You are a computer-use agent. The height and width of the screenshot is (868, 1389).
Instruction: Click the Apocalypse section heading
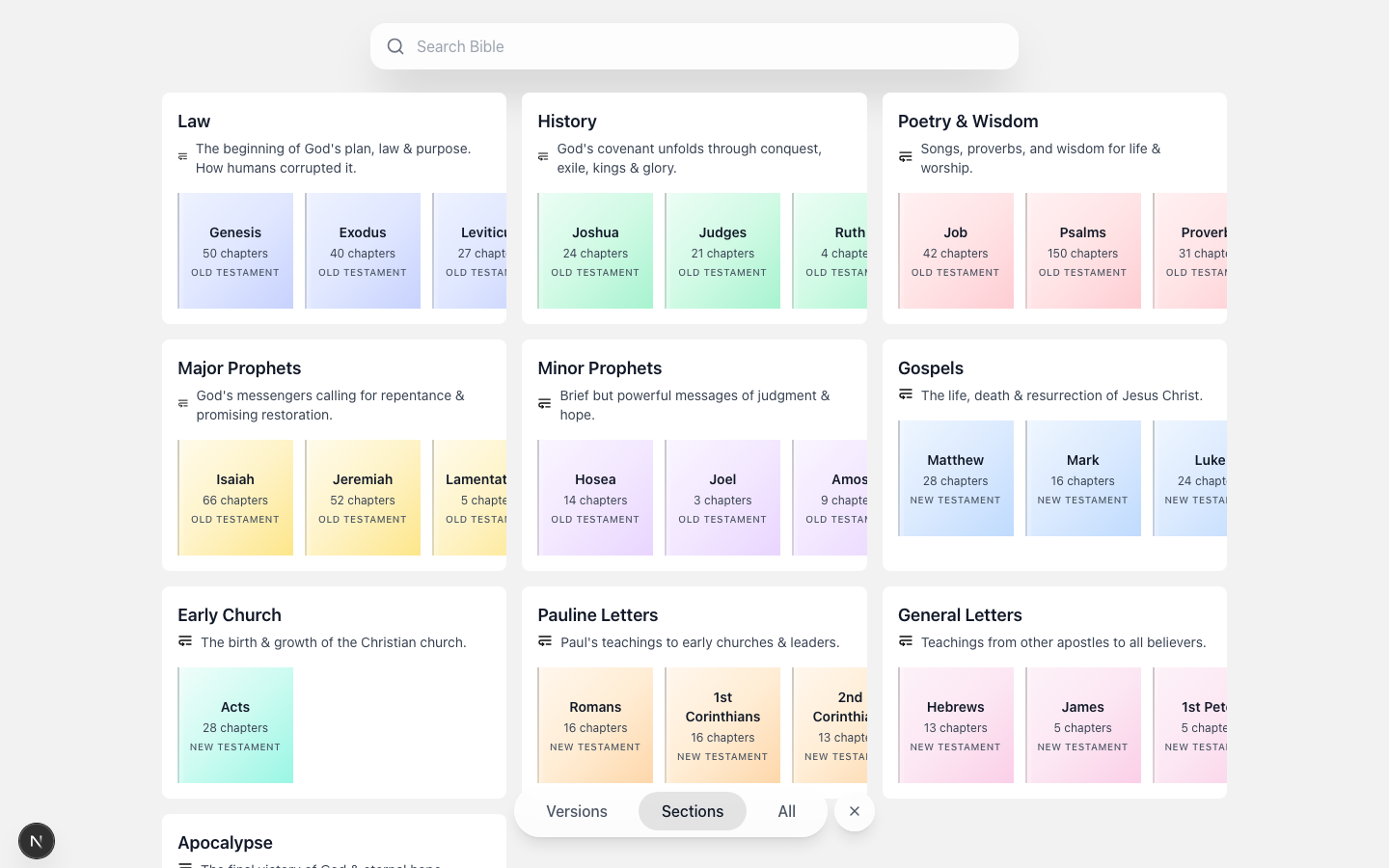(225, 843)
